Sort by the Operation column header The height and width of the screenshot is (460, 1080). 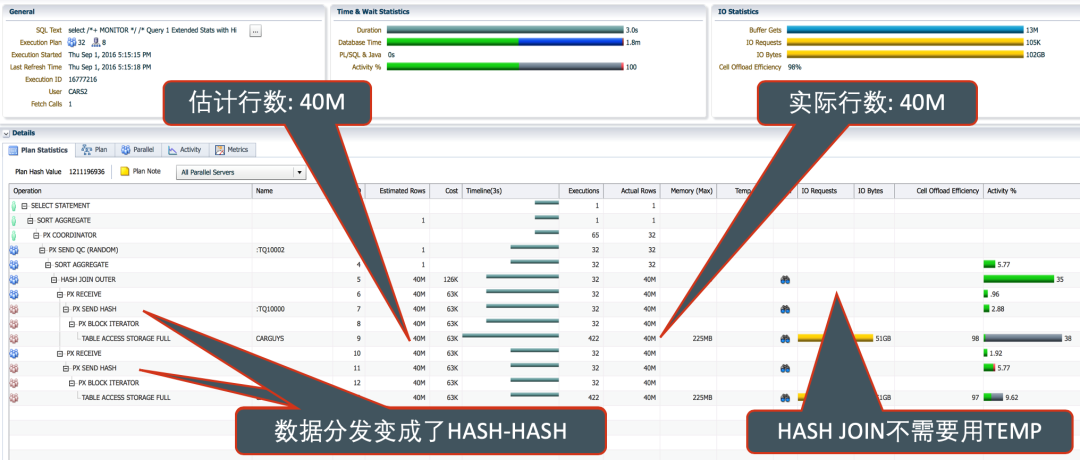tap(131, 191)
